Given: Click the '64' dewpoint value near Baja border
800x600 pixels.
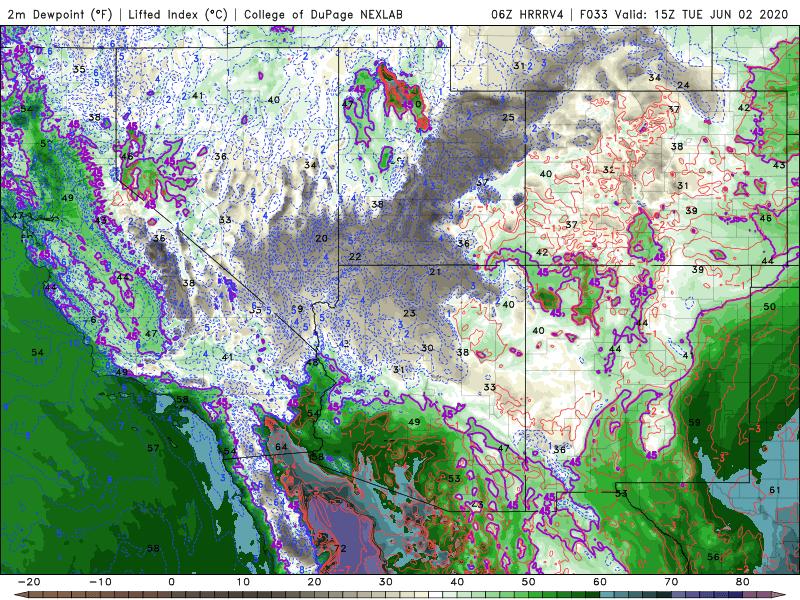Looking at the screenshot, I should point(281,447).
